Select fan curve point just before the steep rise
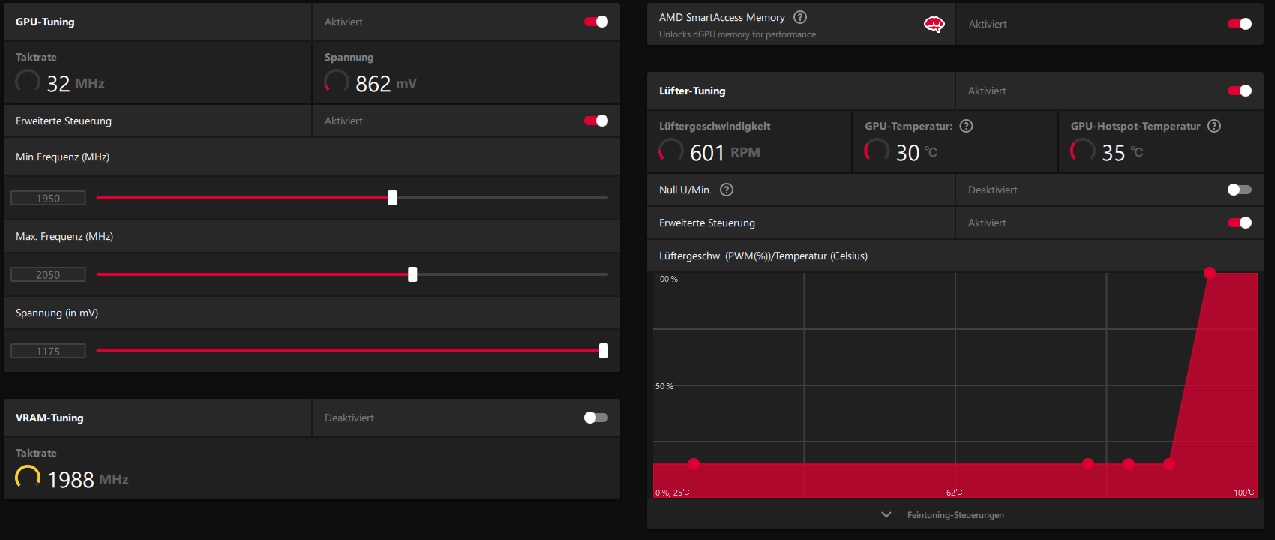Image resolution: width=1275 pixels, height=540 pixels. [1169, 464]
